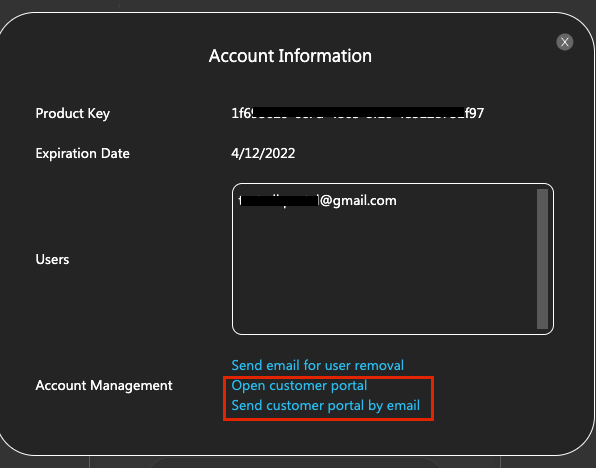Click the Expiration Date label
Screen dimensions: 596x468
(82, 154)
